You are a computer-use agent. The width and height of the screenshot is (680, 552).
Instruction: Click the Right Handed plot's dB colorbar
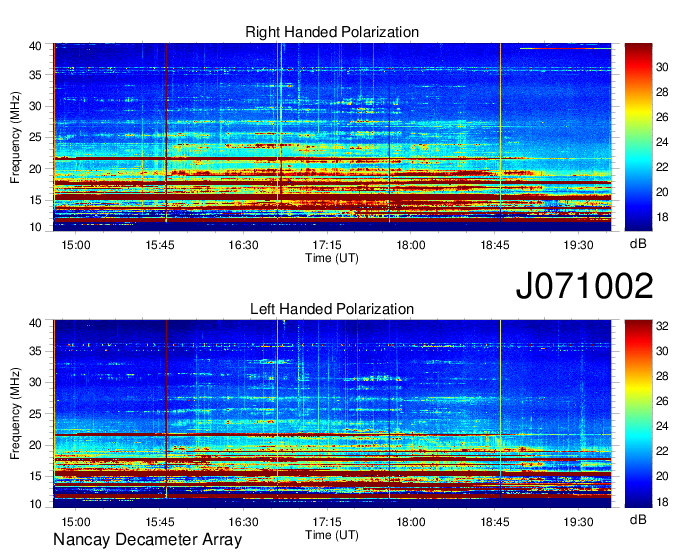click(638, 137)
